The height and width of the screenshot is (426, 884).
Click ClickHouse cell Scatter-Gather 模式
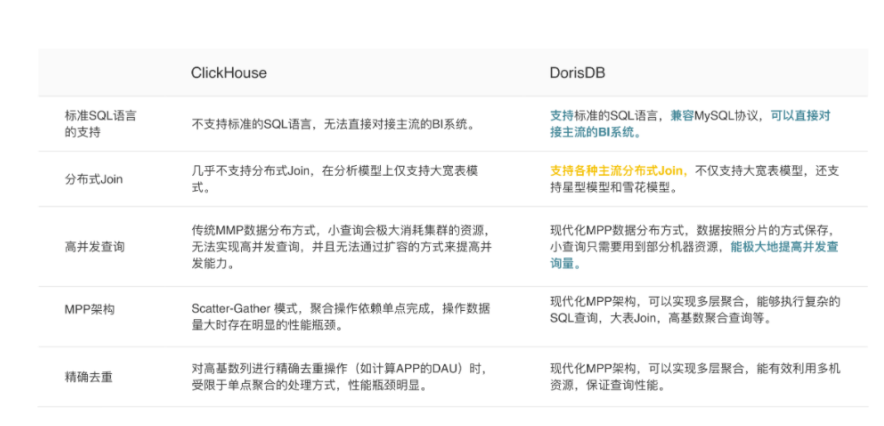(x=341, y=317)
